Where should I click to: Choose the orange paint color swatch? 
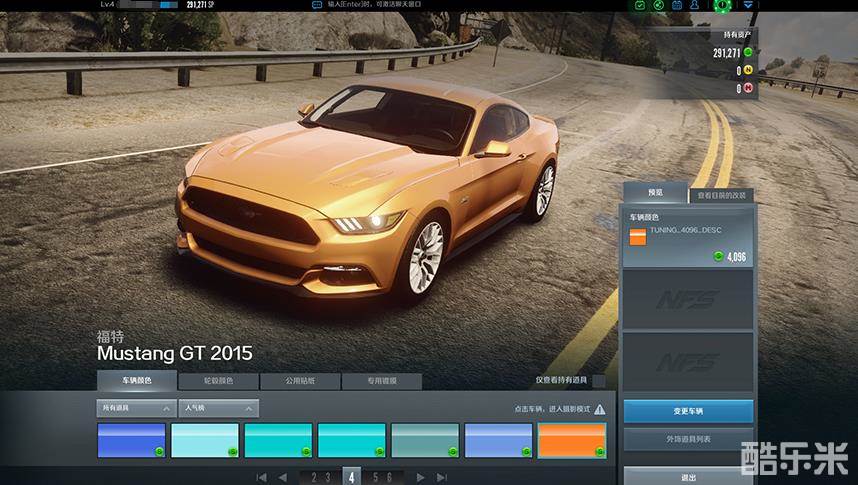(x=571, y=440)
